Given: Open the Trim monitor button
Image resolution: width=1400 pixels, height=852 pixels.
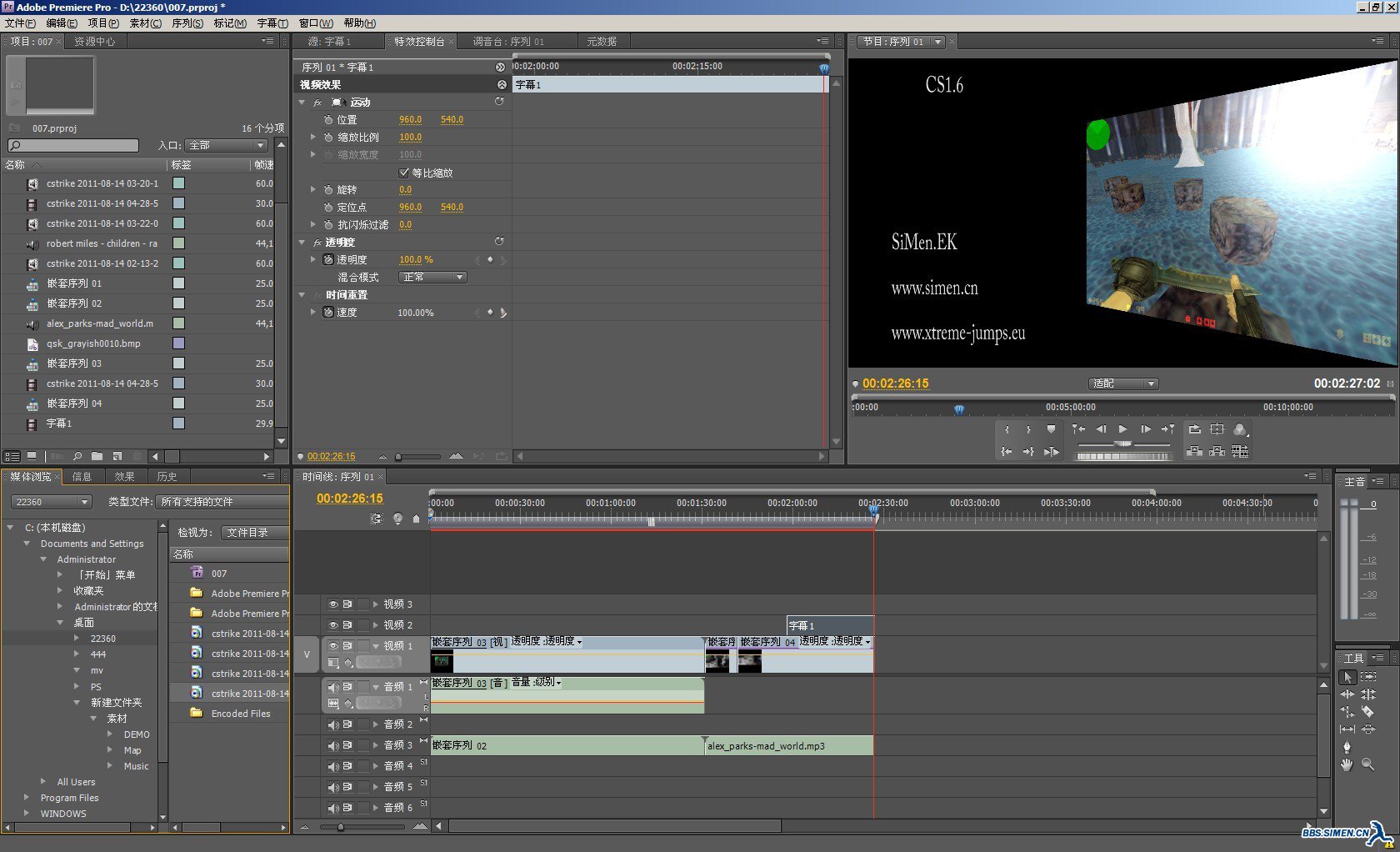Looking at the screenshot, I should coord(1240,452).
